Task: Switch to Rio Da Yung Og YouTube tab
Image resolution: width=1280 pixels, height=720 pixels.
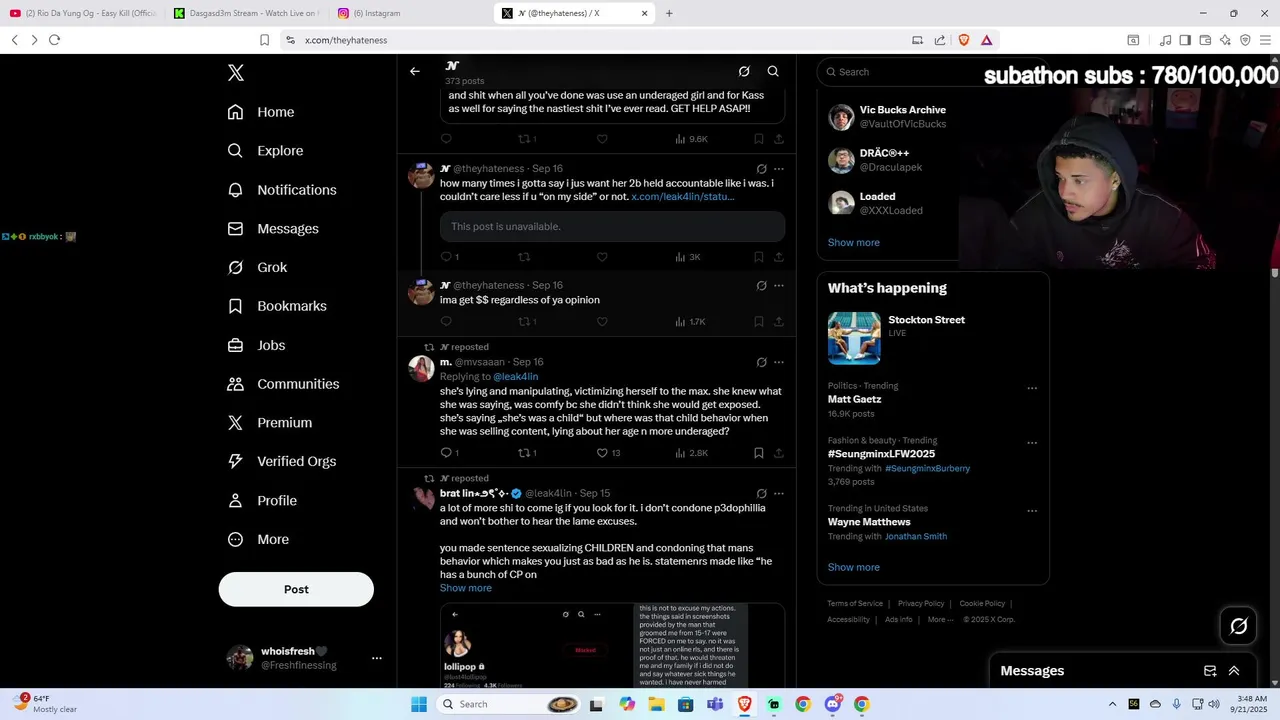Action: coord(83,13)
